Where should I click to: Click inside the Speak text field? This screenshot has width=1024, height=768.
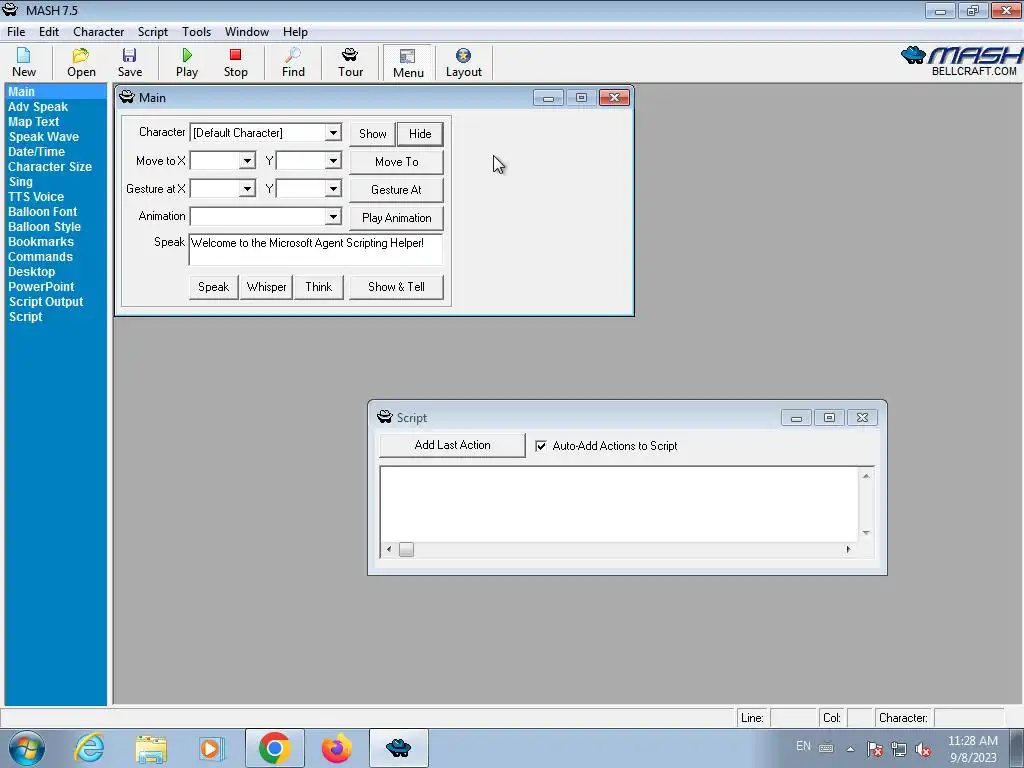(315, 249)
